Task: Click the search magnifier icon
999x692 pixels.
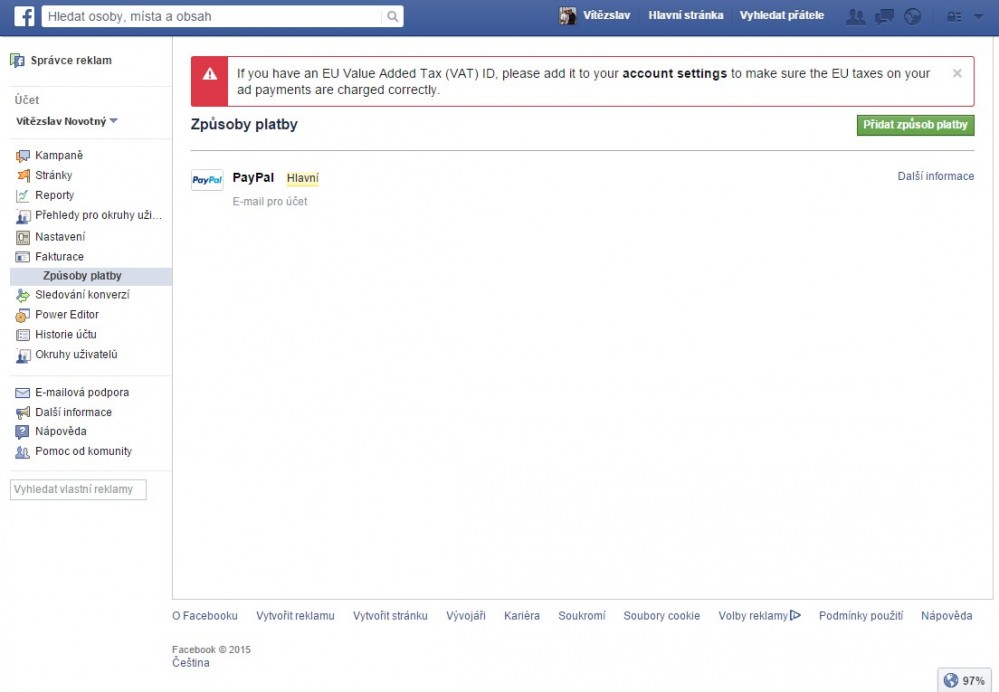Action: tap(393, 16)
